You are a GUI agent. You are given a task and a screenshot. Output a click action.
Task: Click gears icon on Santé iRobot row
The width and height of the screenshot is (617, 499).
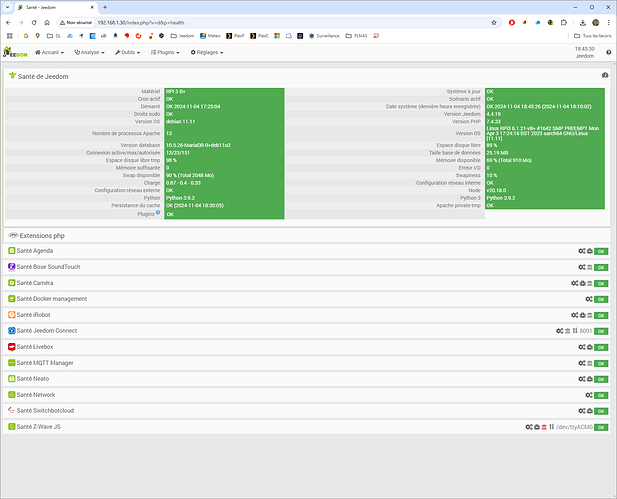[575, 315]
